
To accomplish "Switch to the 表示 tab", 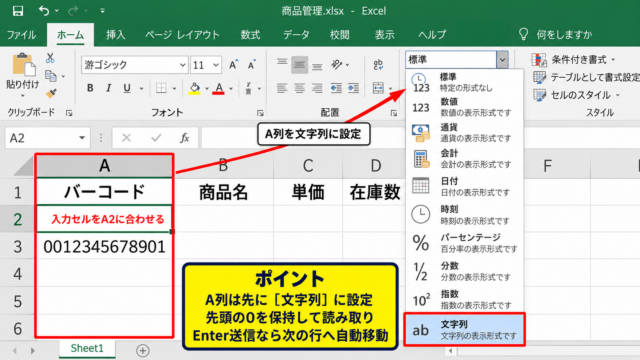I will (x=384, y=35).
